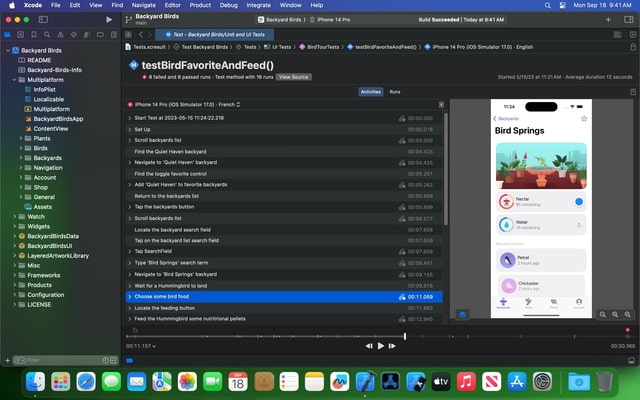640x400 pixels.
Task: Switch to the Runs tab
Action: [395, 91]
